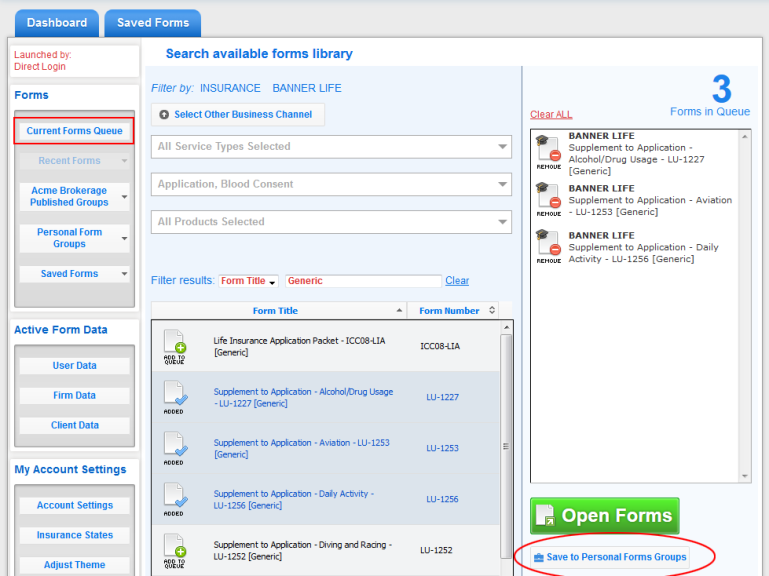Open Account Settings
Image resolution: width=769 pixels, height=576 pixels.
74,505
